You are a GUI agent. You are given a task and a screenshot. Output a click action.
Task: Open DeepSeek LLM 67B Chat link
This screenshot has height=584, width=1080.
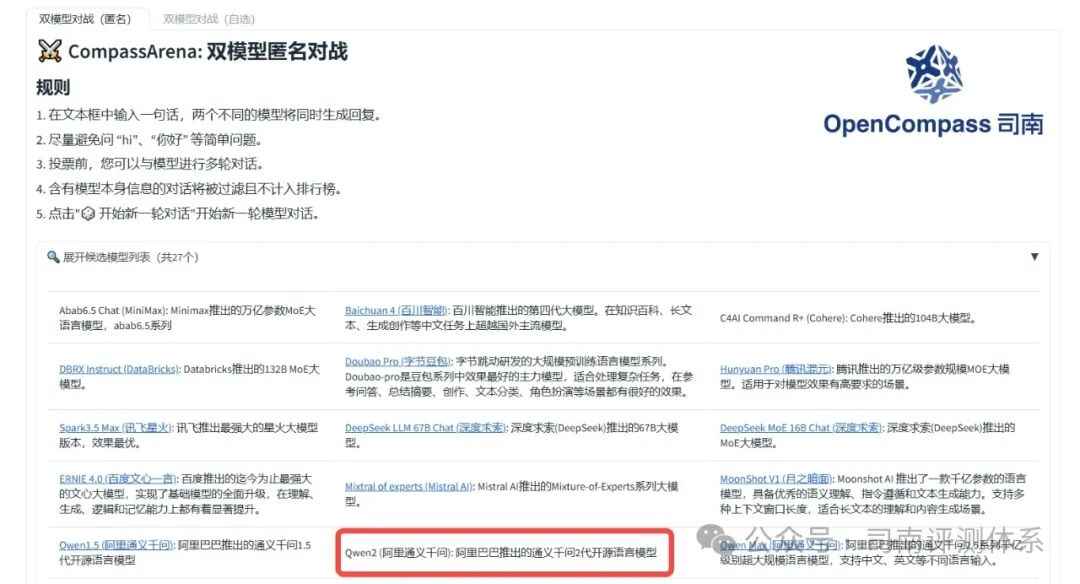(x=425, y=428)
